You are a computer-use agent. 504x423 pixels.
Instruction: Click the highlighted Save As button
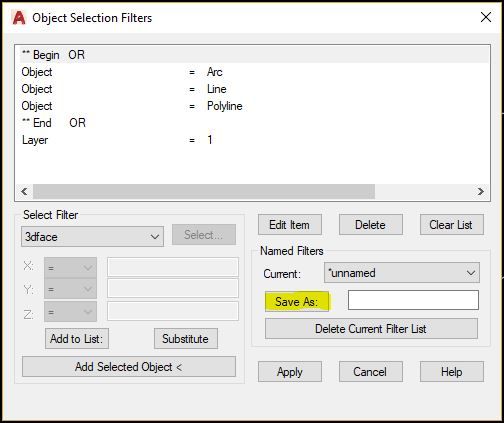[297, 302]
